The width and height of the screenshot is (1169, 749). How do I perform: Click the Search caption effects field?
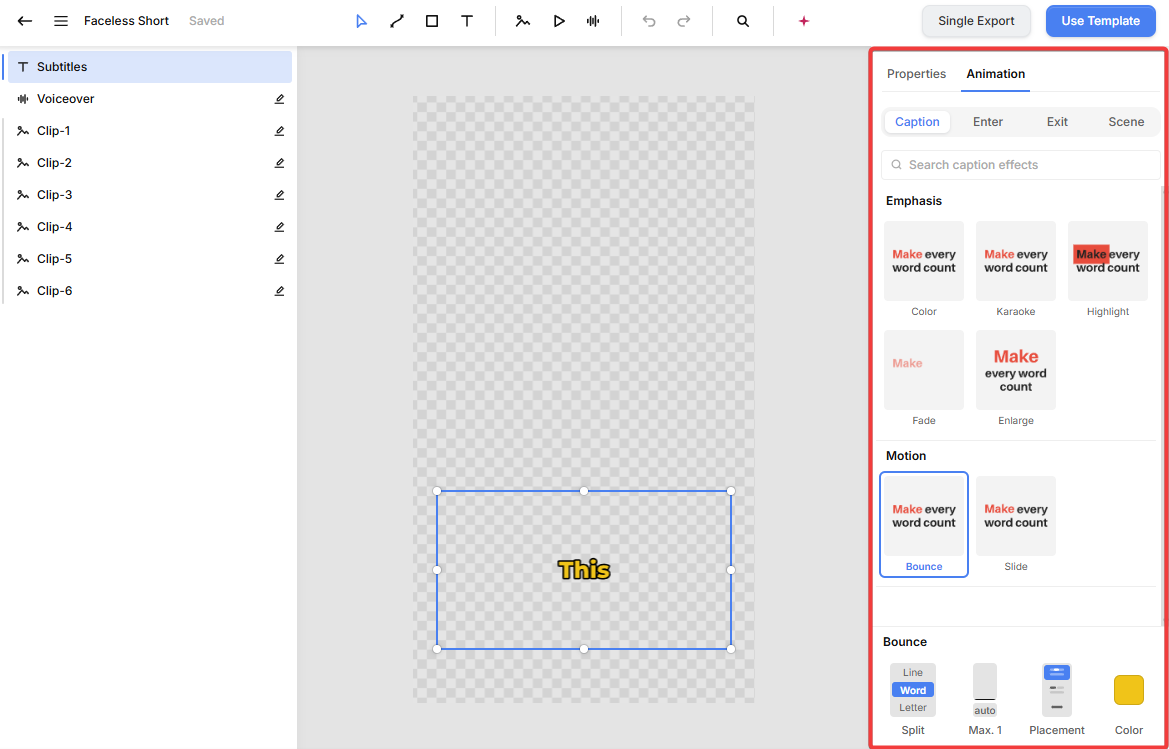point(1021,165)
